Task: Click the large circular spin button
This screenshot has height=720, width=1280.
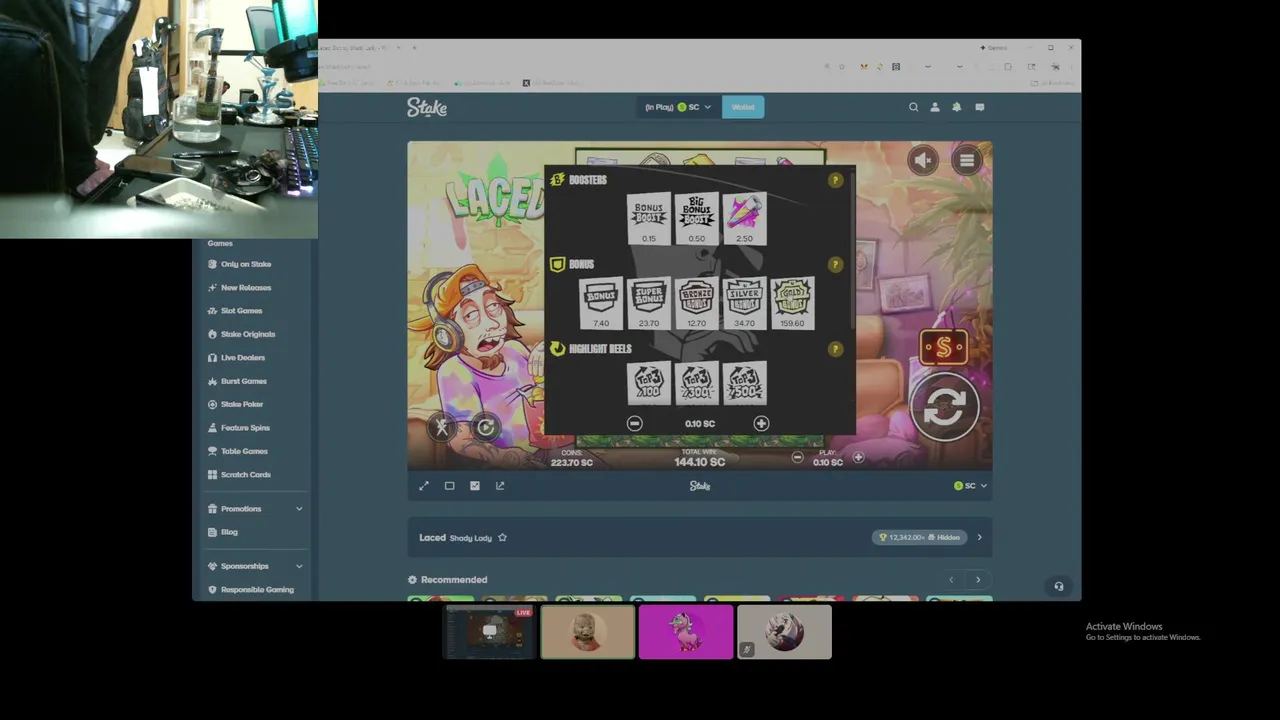Action: click(x=944, y=407)
